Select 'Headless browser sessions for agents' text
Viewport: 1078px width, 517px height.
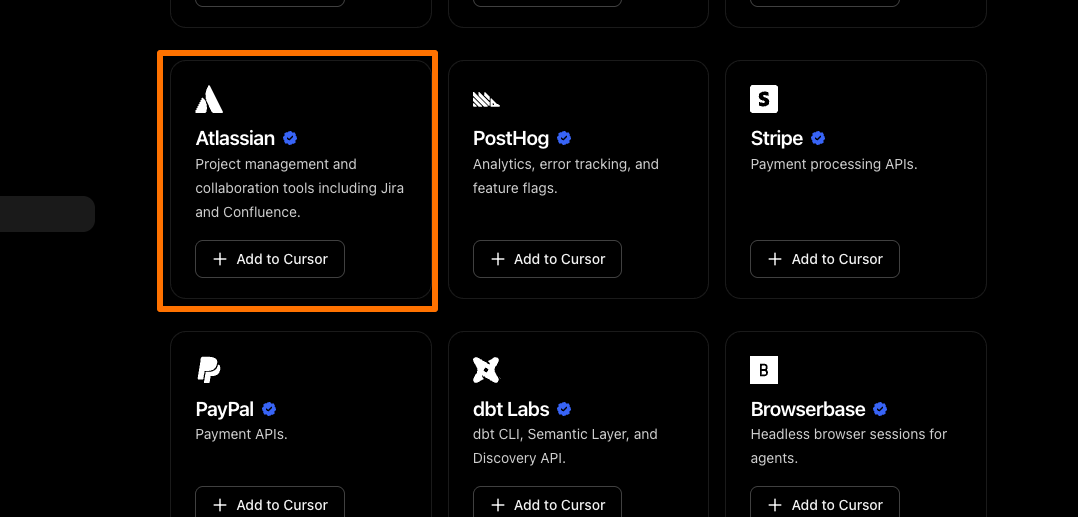coord(848,446)
